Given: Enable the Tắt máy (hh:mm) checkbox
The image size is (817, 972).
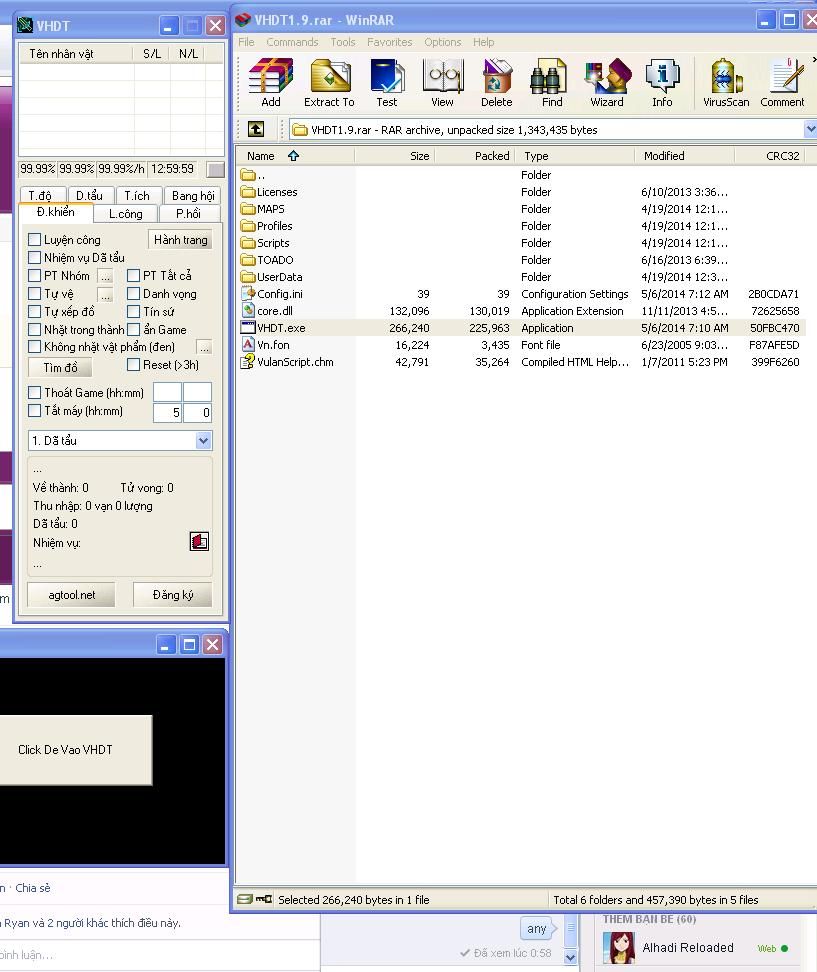Looking at the screenshot, I should pos(35,410).
